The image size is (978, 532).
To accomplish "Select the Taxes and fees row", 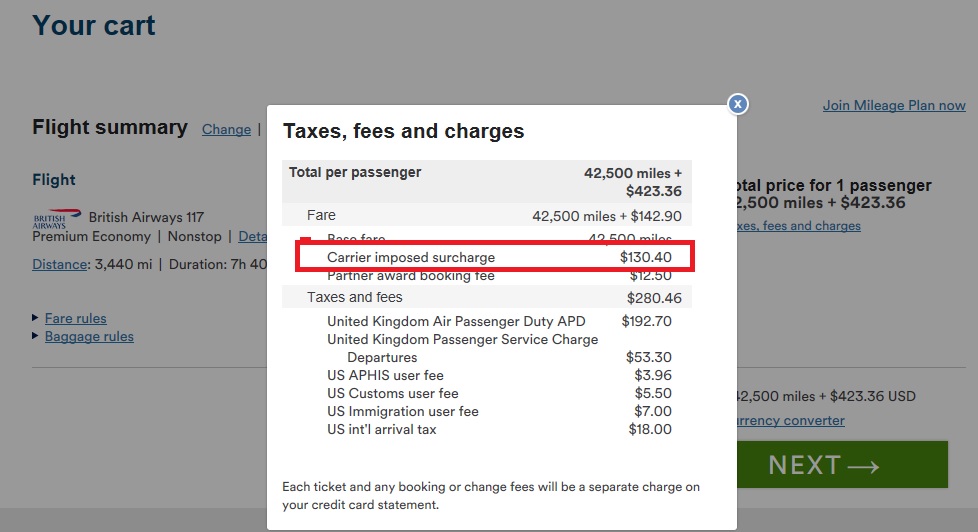I will (487, 297).
